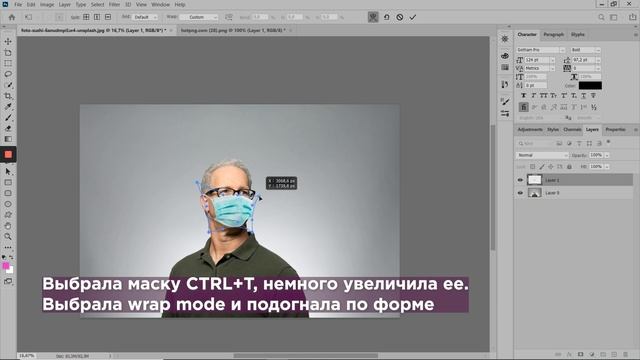
Task: Open the Color panel palette icon
Action: (505, 56)
